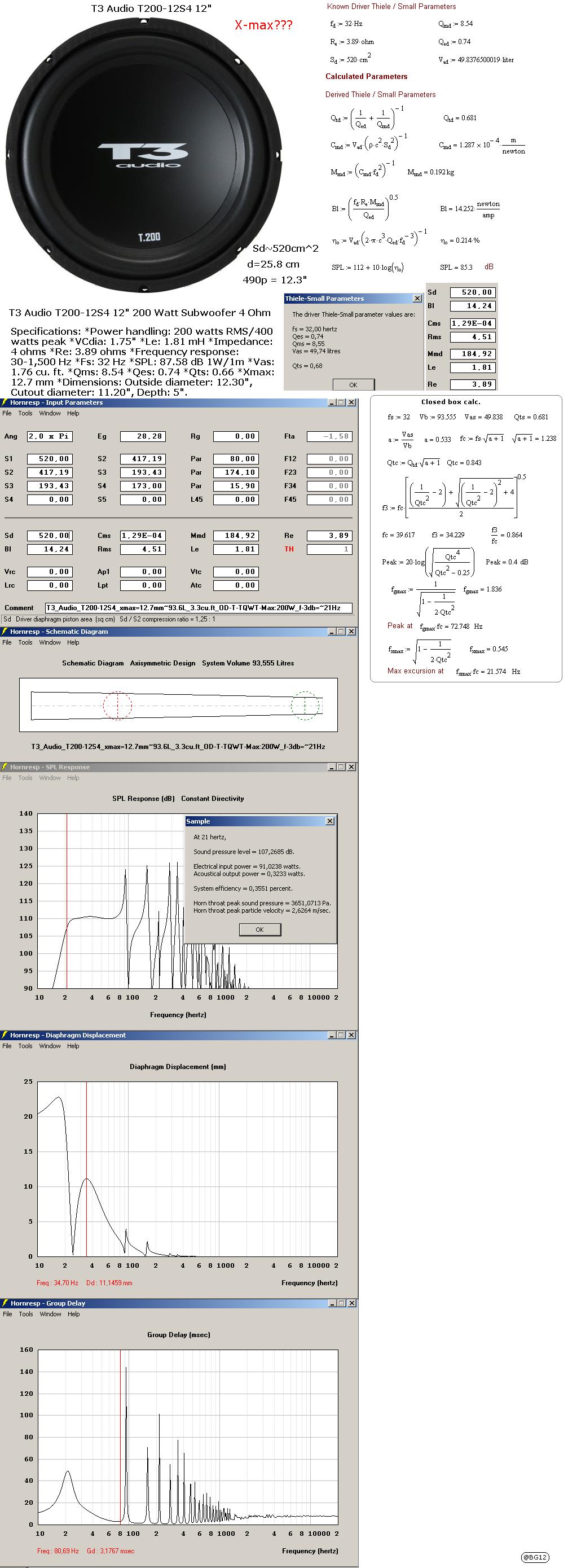Click the Rms field in Input Parameters window
Screen dimensions: 568x1568
coord(143,549)
